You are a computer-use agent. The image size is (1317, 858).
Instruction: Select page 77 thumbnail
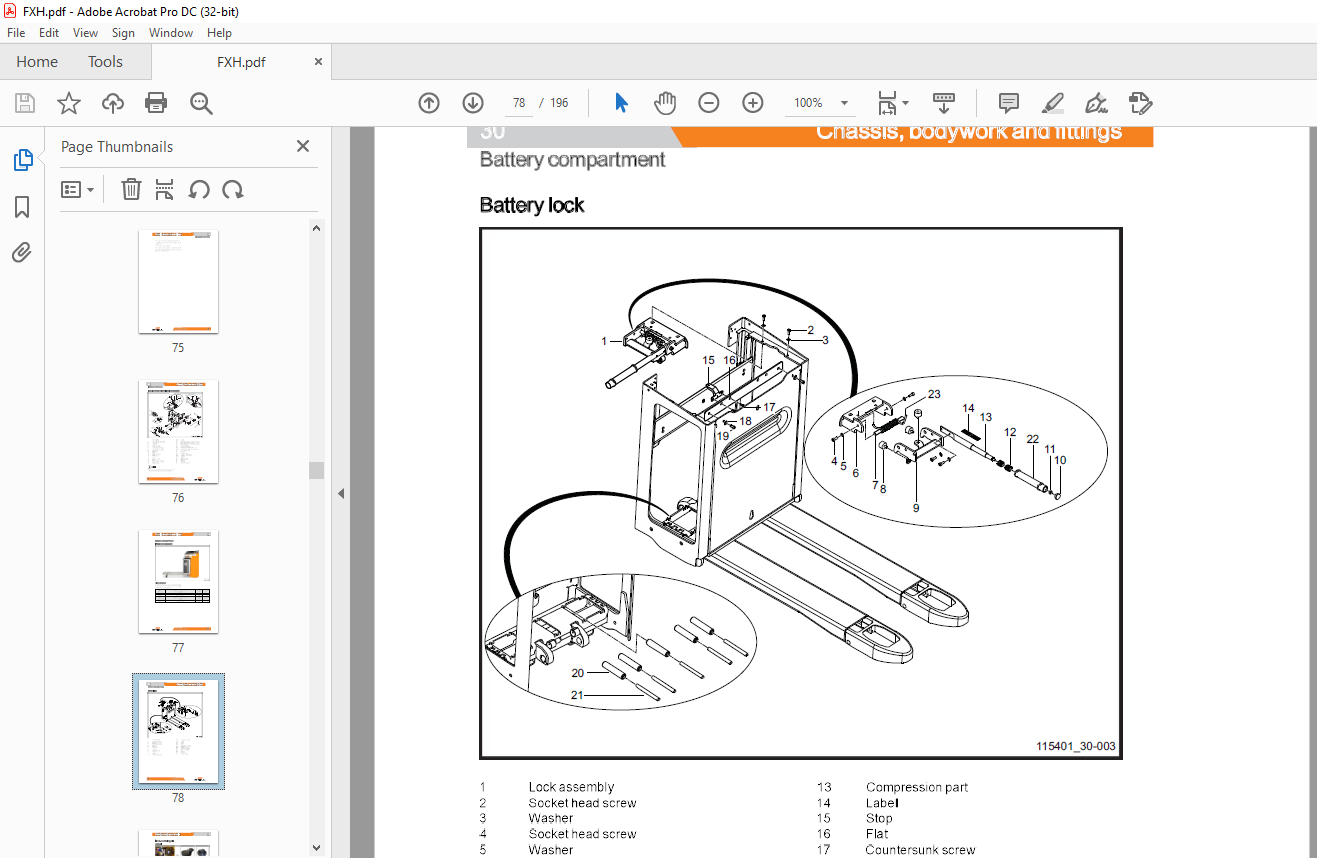pos(178,582)
